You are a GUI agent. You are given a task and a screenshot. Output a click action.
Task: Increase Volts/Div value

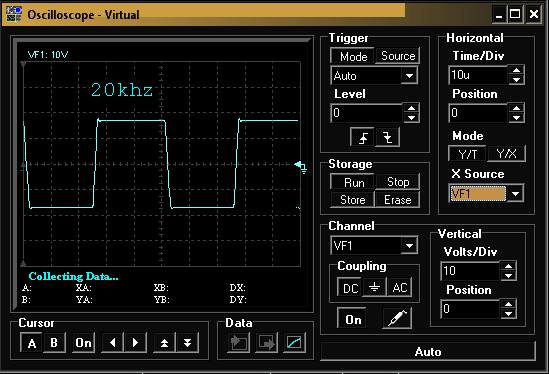coord(508,266)
